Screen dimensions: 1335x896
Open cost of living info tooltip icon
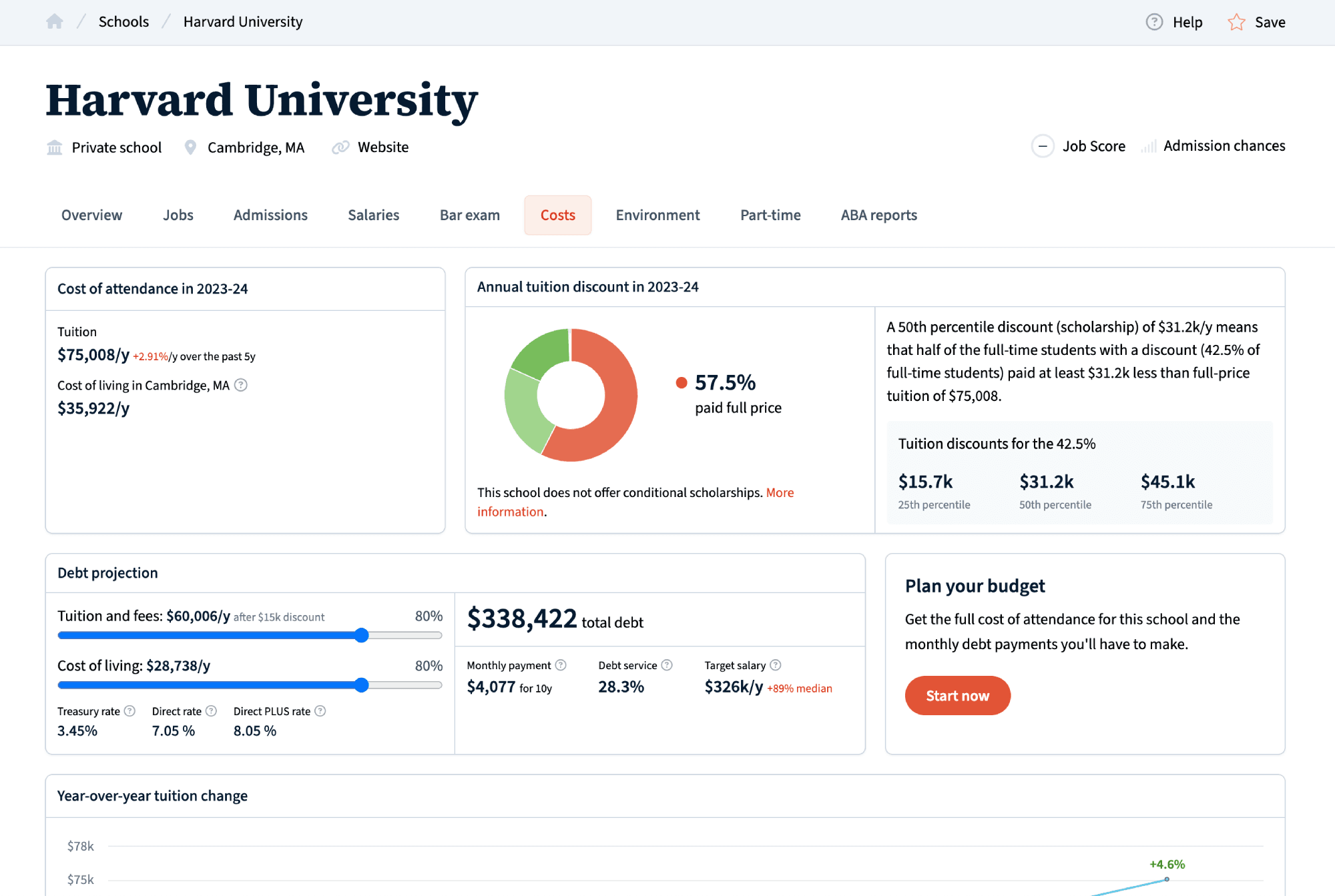click(241, 385)
